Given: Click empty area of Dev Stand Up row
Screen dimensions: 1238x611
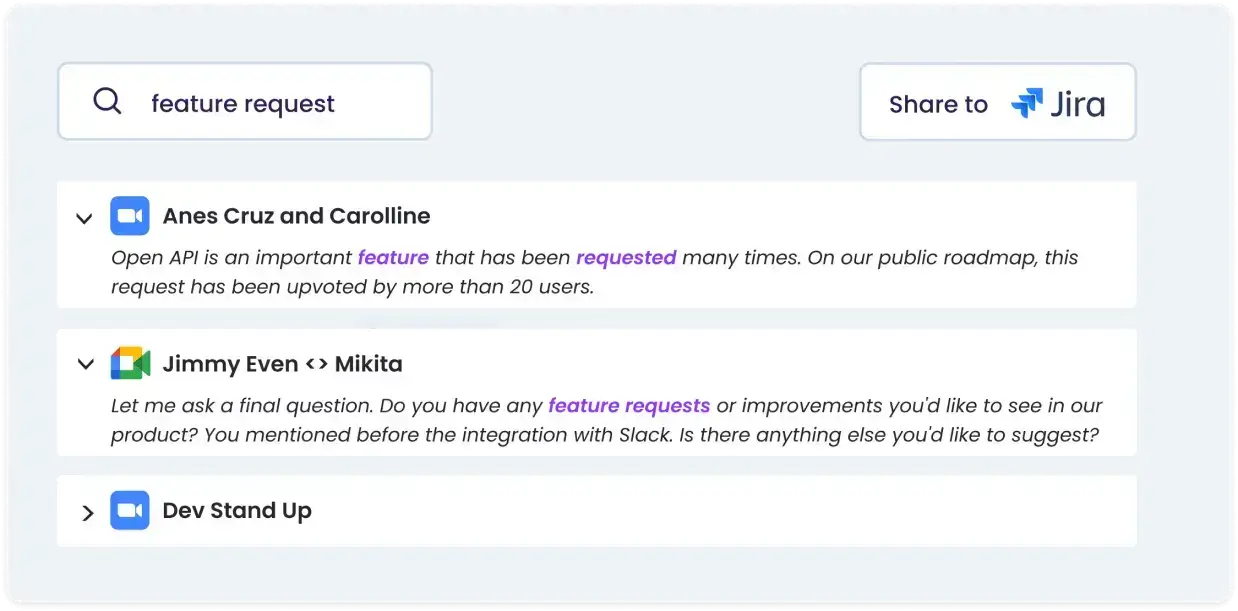Looking at the screenshot, I should point(720,511).
